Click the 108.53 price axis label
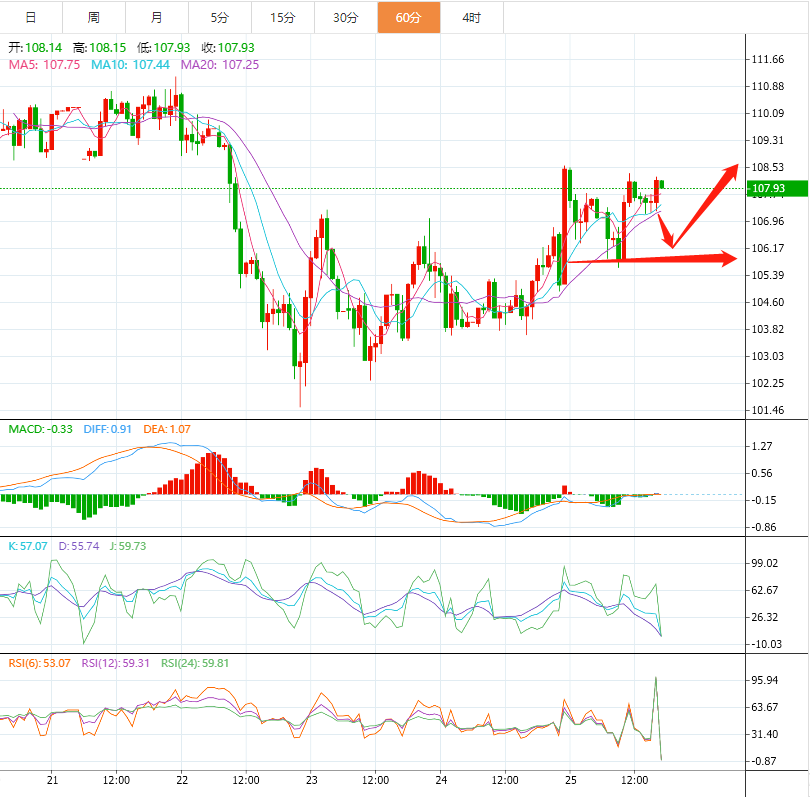 coord(768,167)
